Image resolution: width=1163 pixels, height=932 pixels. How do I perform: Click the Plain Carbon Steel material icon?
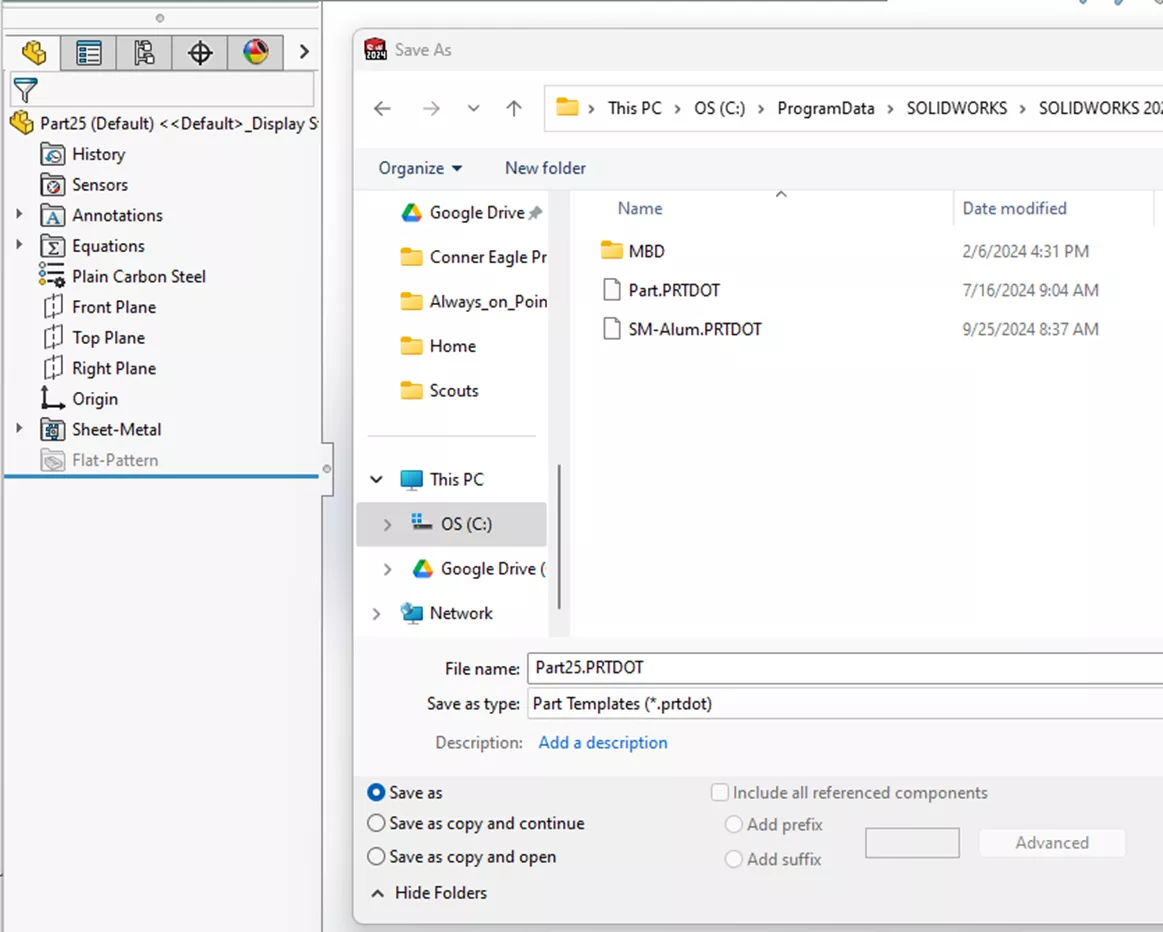pyautogui.click(x=52, y=275)
